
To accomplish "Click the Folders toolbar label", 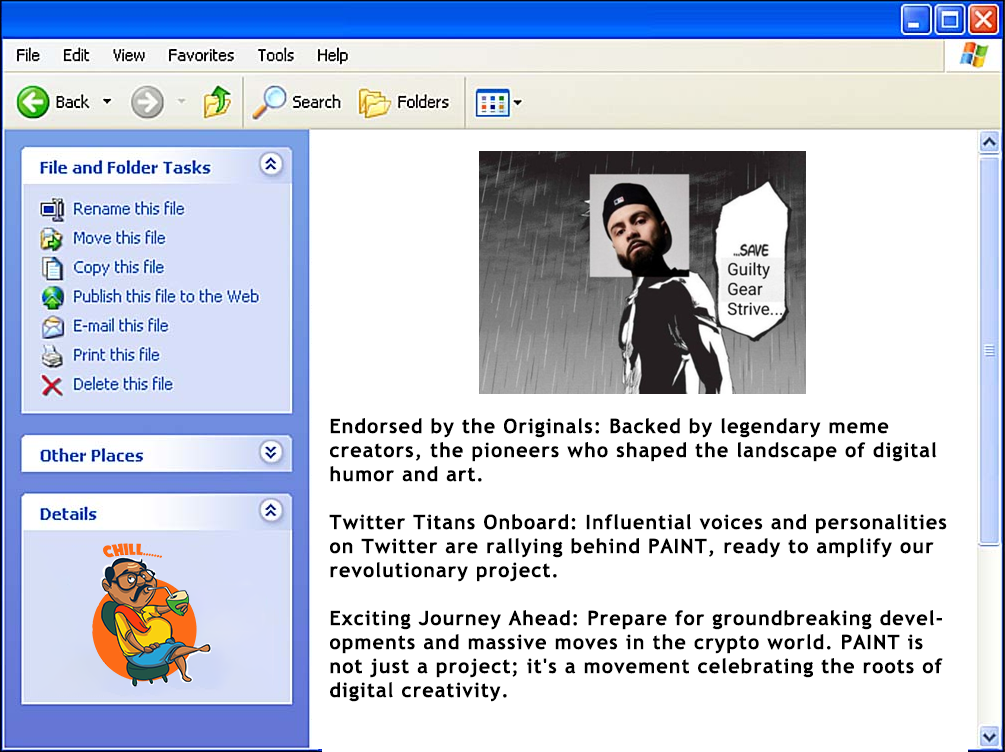I will coord(423,102).
